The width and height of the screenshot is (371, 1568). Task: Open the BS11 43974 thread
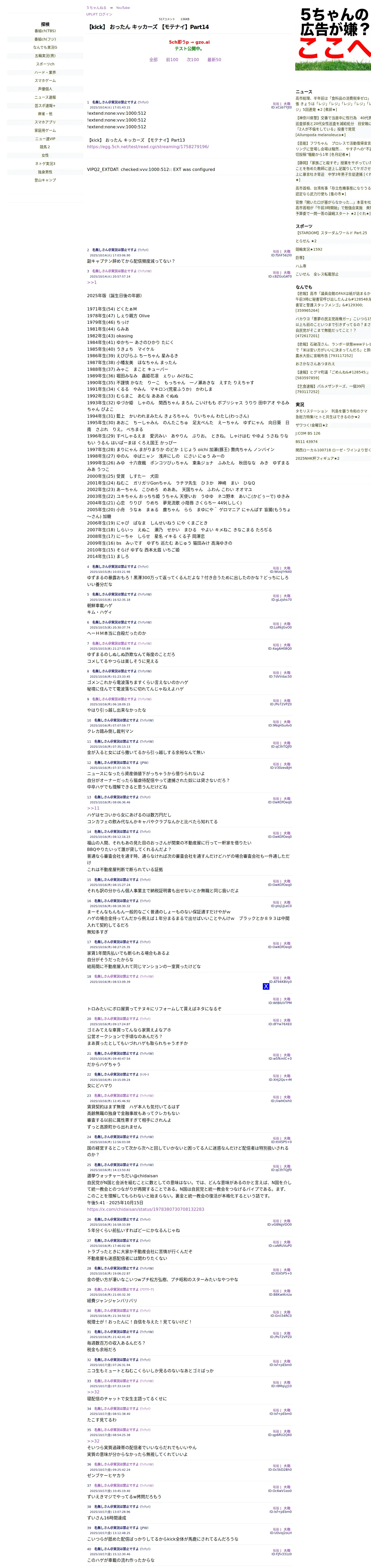pos(306,442)
